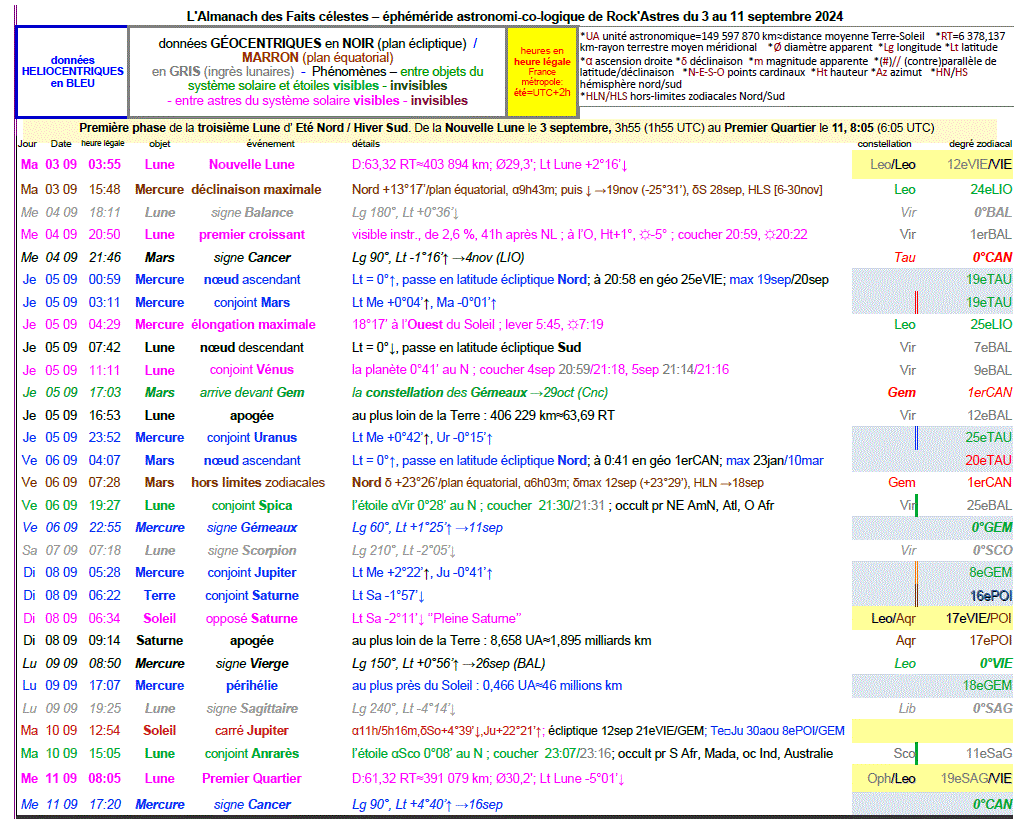Select the "16ePOI" zodiac degree cell

coord(991,596)
